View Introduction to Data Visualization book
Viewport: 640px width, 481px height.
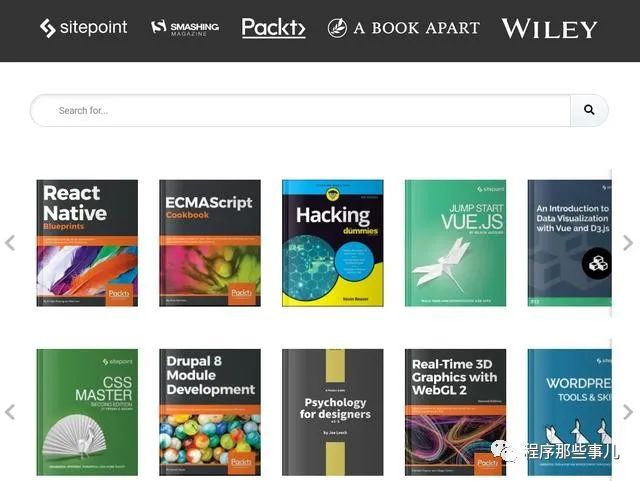(x=570, y=243)
